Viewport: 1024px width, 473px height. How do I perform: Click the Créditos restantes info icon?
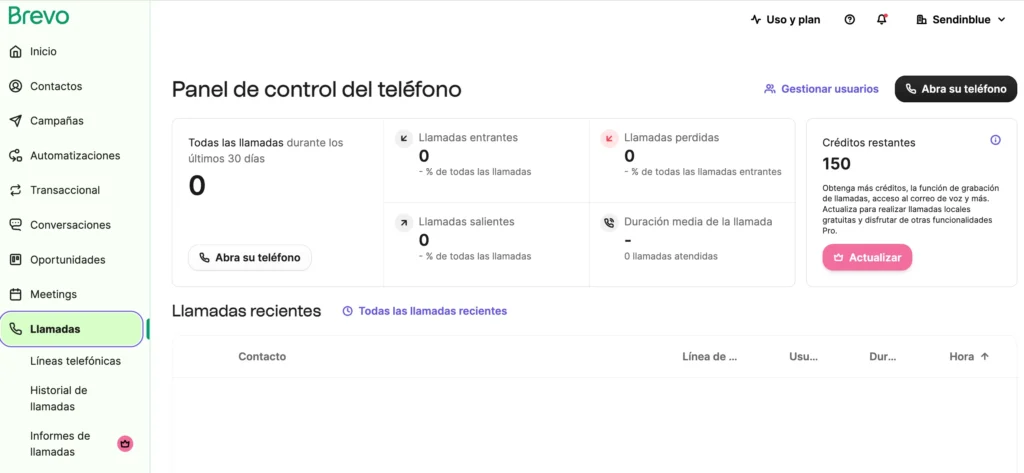[995, 140]
